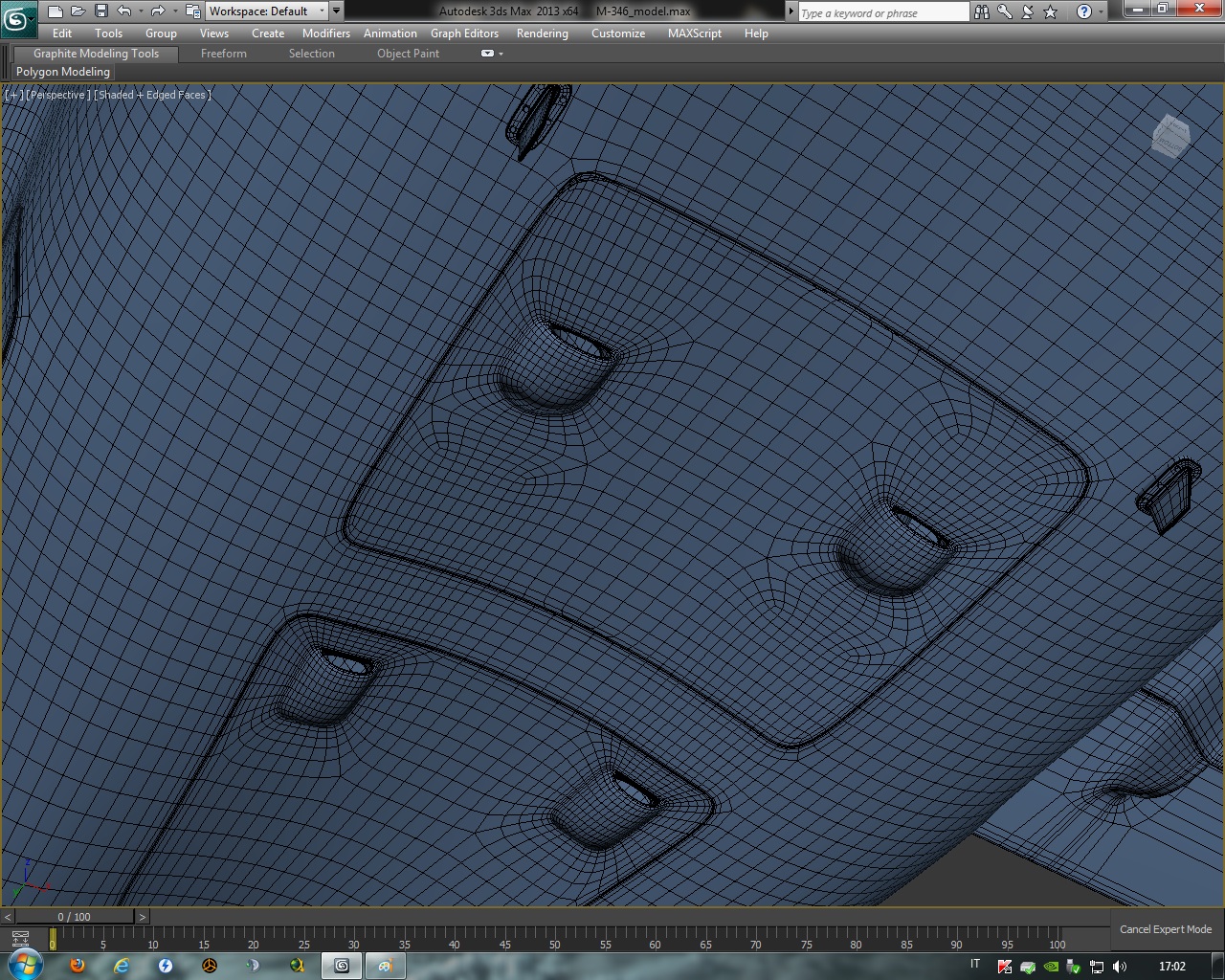Open the Undo history dropdown arrow

coord(141,11)
